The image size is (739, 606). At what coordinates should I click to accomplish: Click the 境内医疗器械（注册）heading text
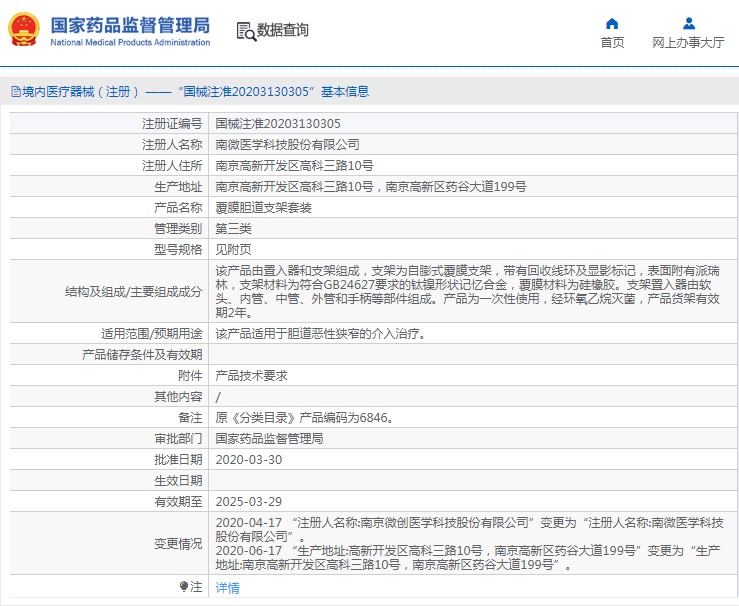point(81,91)
